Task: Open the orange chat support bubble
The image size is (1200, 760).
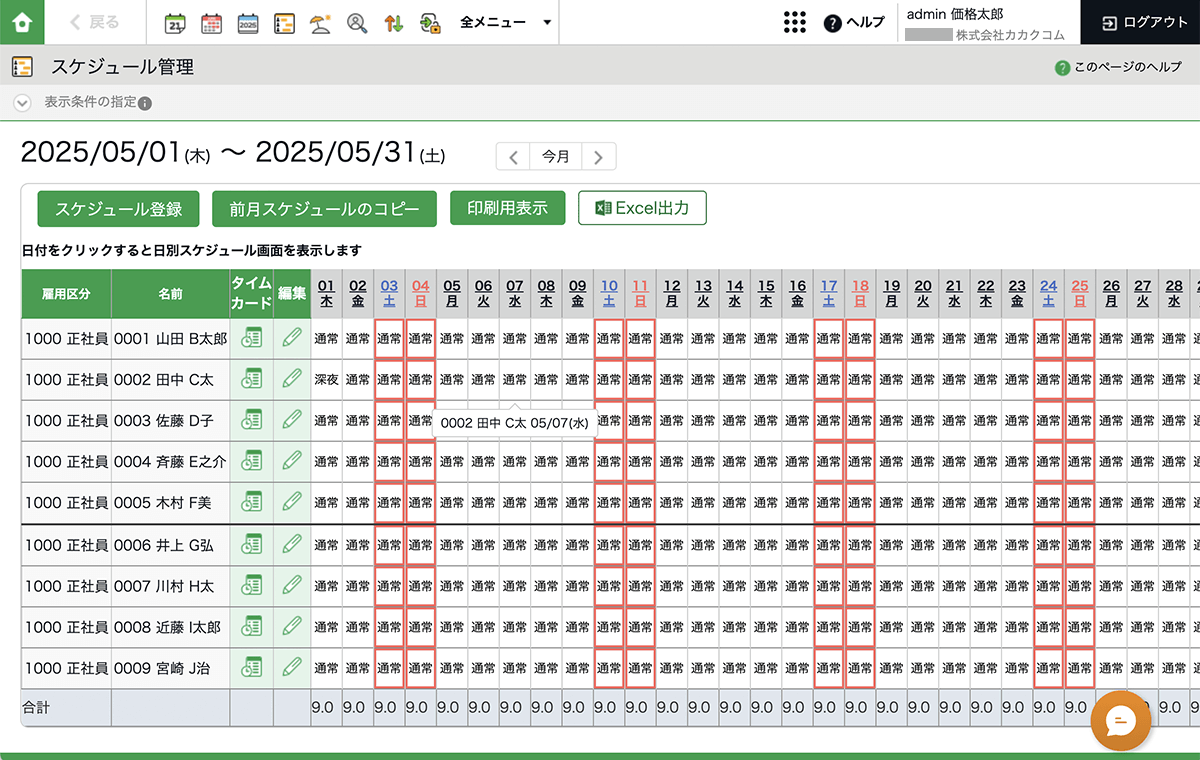Action: click(x=1121, y=720)
